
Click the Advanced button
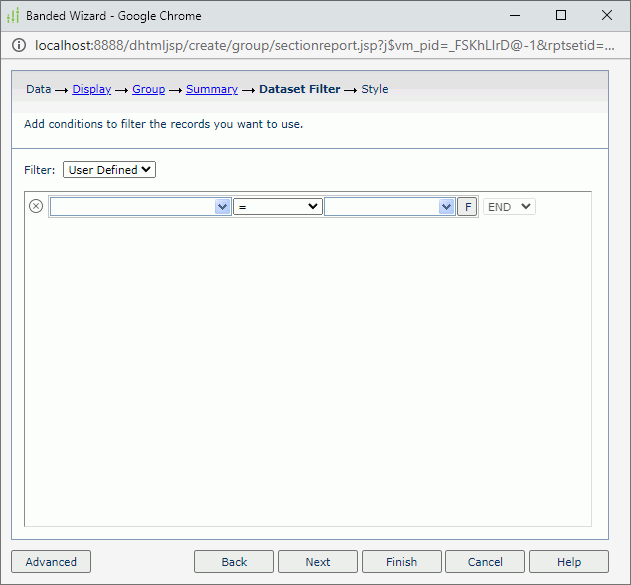pyautogui.click(x=51, y=562)
